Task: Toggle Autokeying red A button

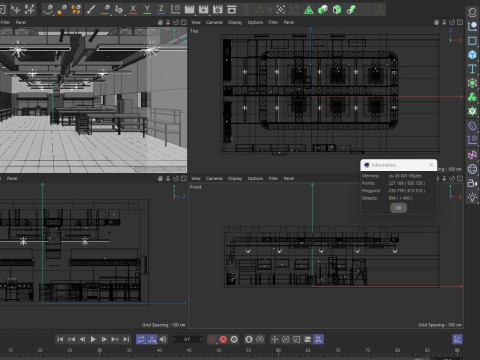Action: [x=223, y=339]
